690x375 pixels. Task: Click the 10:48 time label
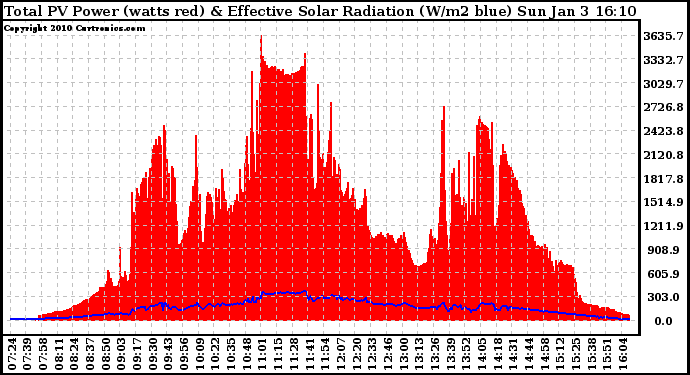tap(247, 355)
